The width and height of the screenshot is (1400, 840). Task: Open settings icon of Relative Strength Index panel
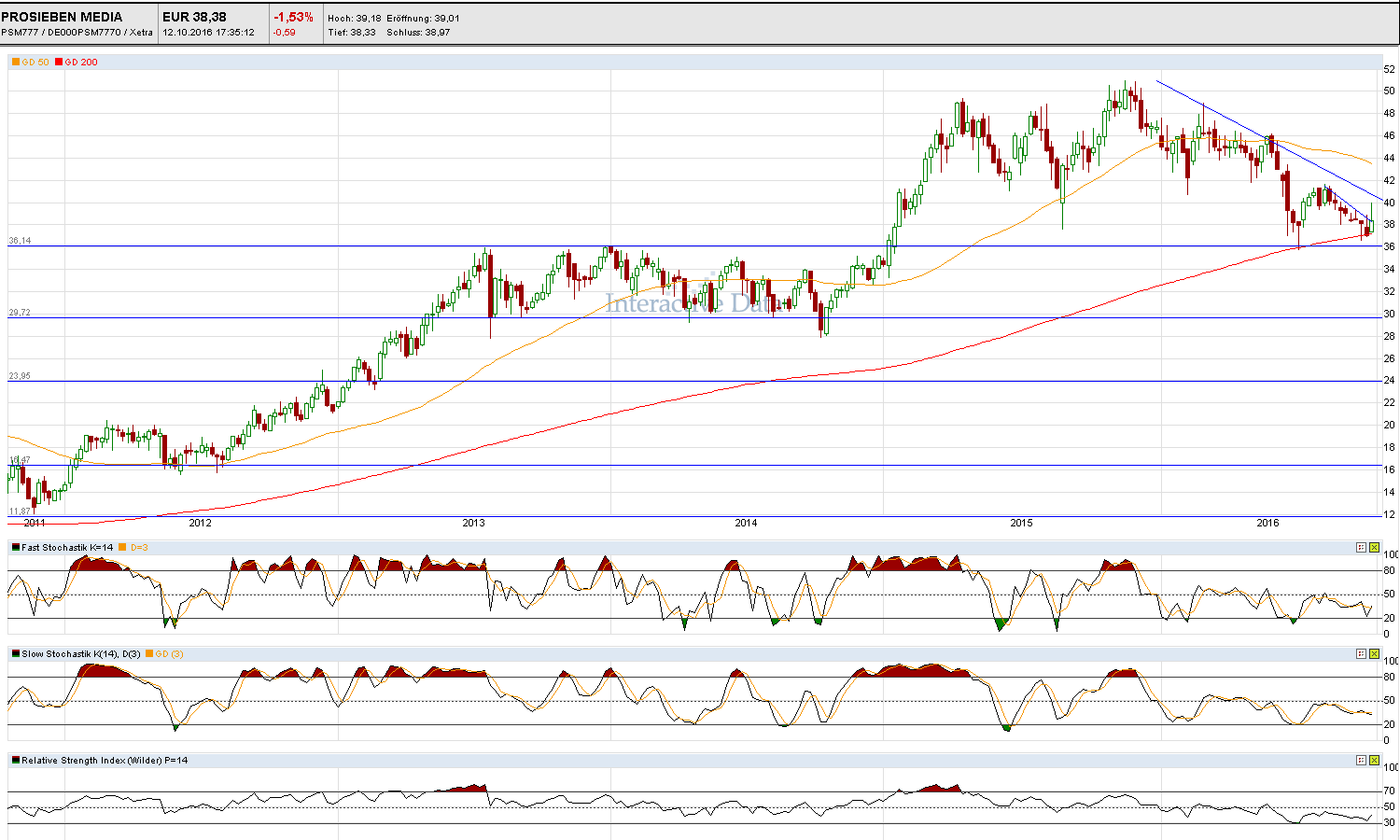(x=1361, y=761)
